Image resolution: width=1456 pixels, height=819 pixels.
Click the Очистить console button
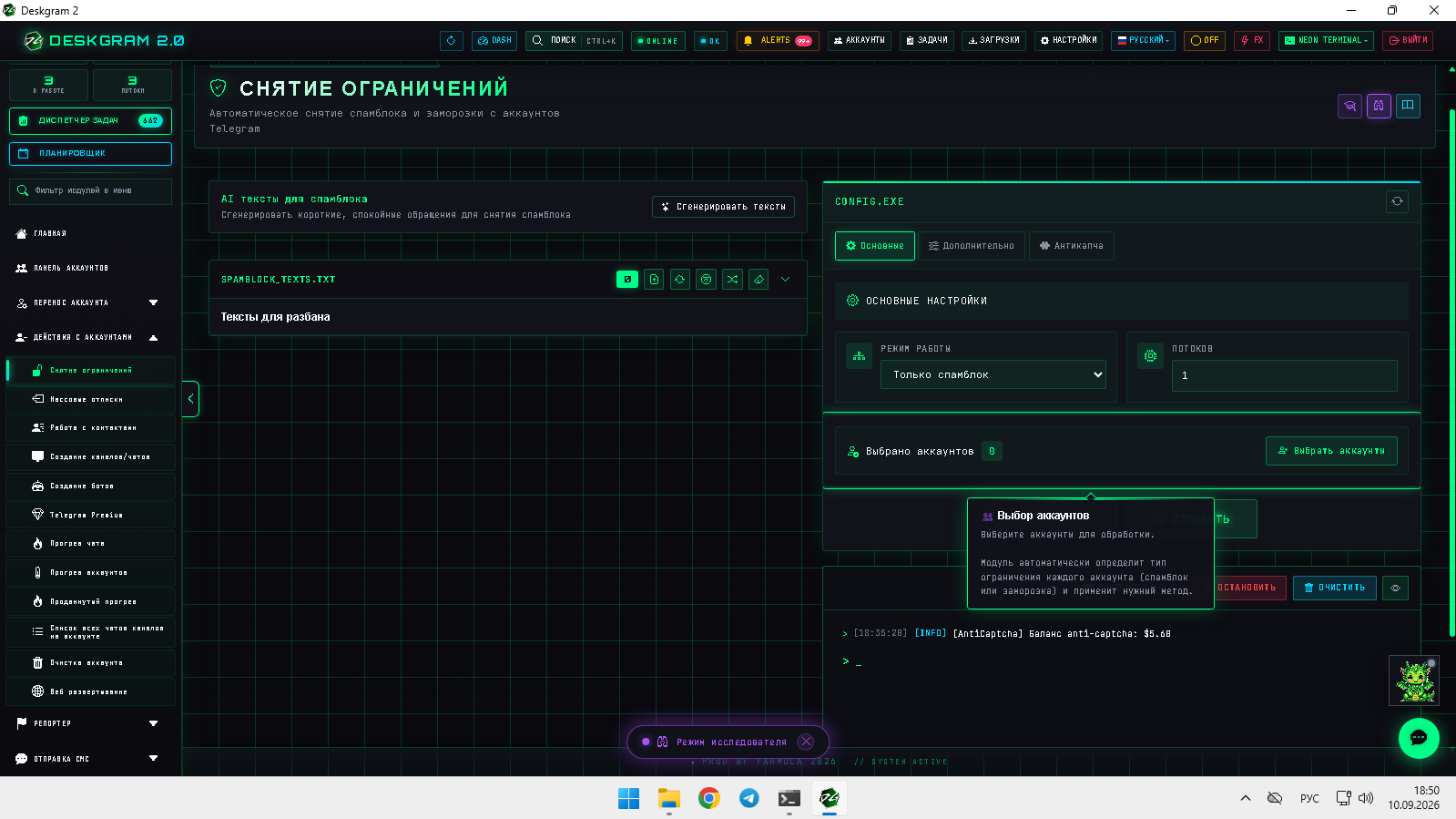point(1335,588)
